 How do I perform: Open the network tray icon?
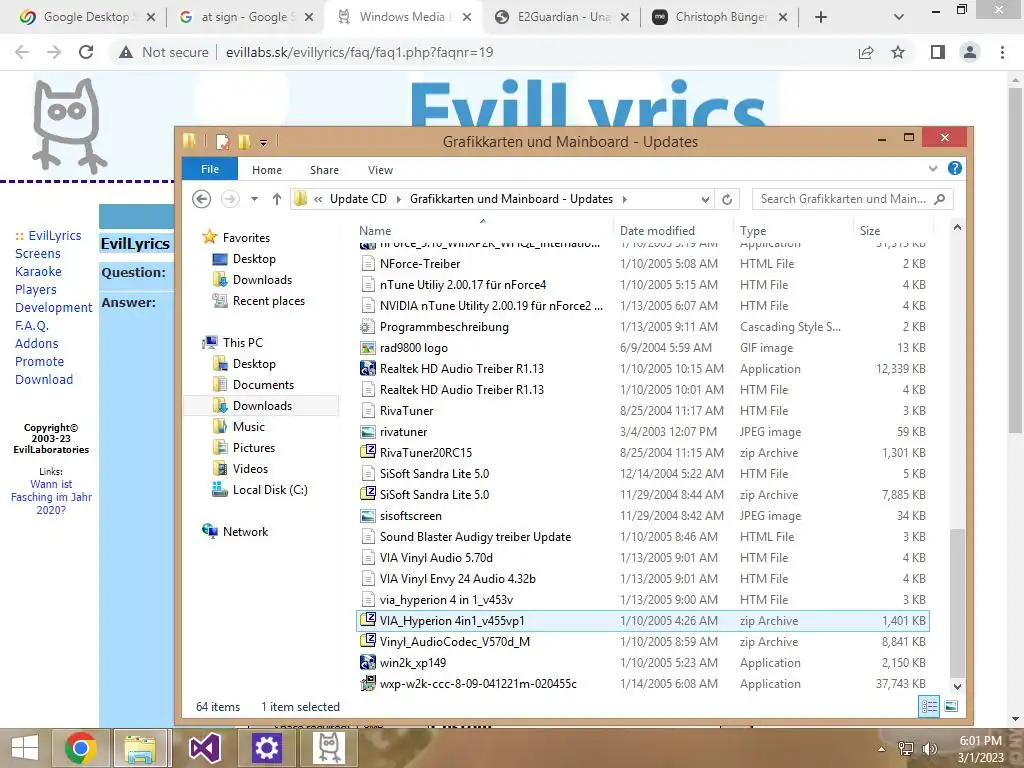(906, 748)
